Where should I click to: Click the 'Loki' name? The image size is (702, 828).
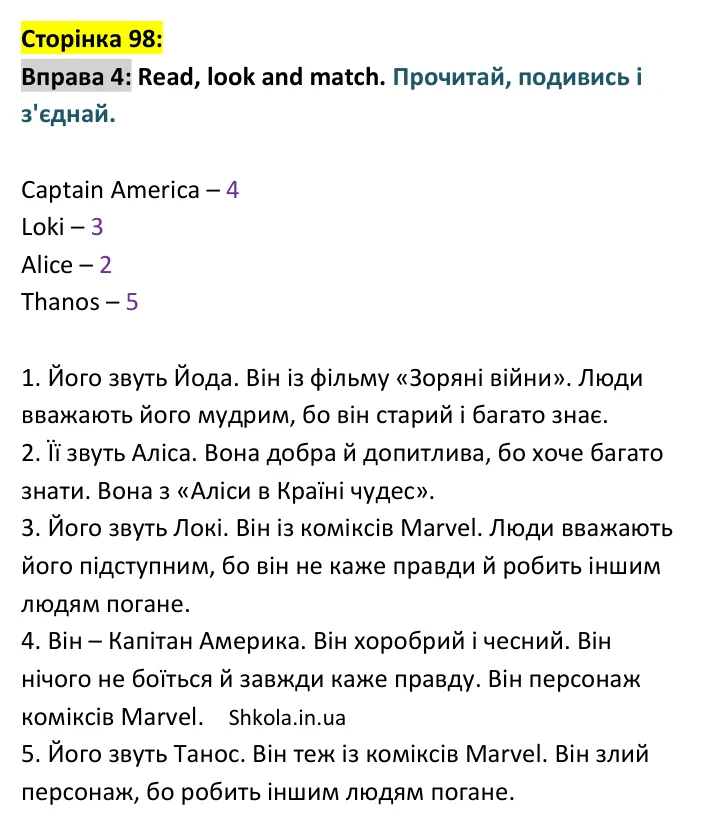[x=43, y=228]
